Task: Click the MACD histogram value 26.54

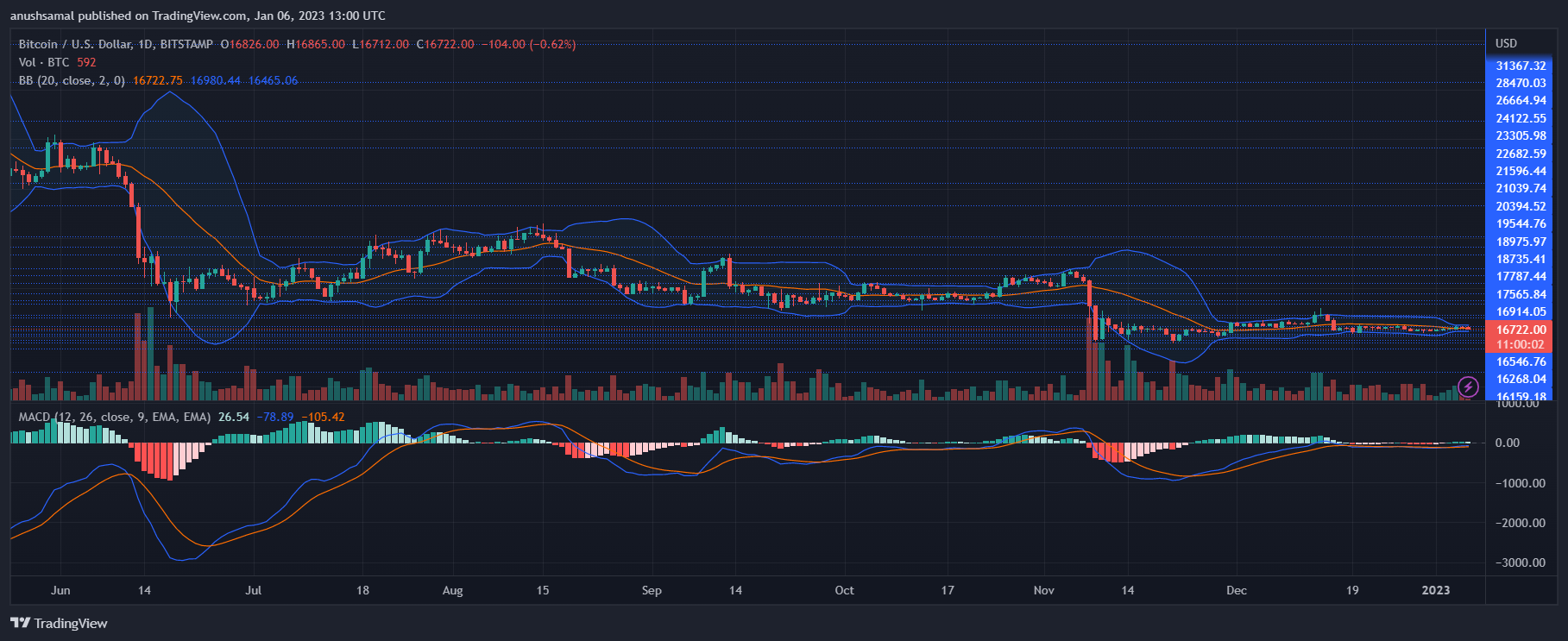Action: [234, 417]
